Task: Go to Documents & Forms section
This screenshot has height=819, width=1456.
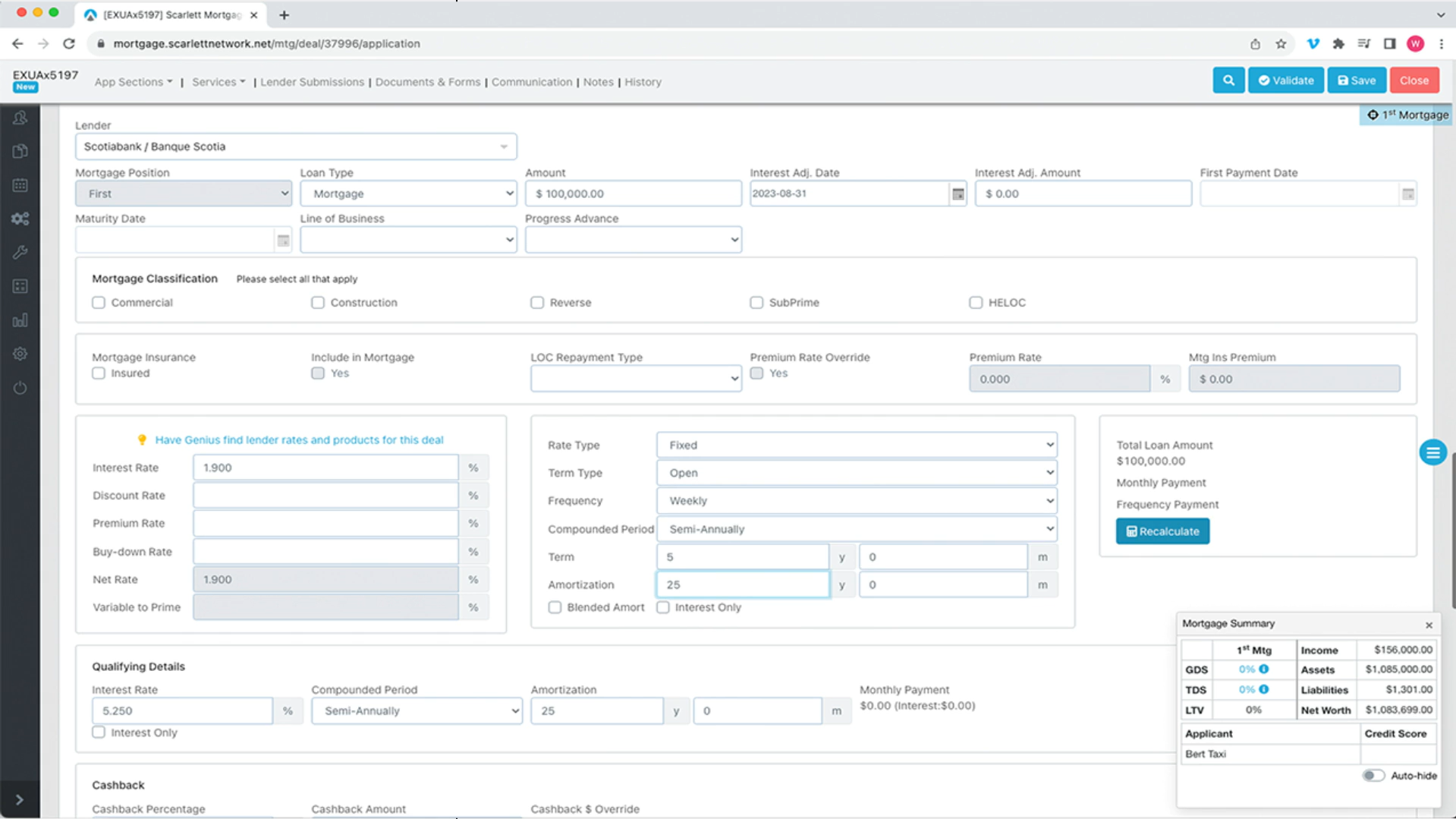Action: pyautogui.click(x=427, y=82)
